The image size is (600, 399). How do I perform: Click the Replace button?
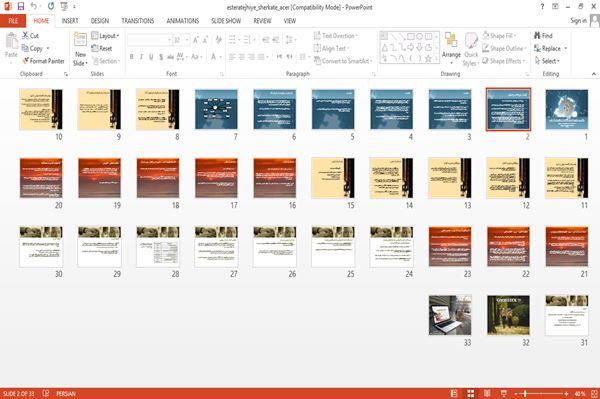click(548, 48)
